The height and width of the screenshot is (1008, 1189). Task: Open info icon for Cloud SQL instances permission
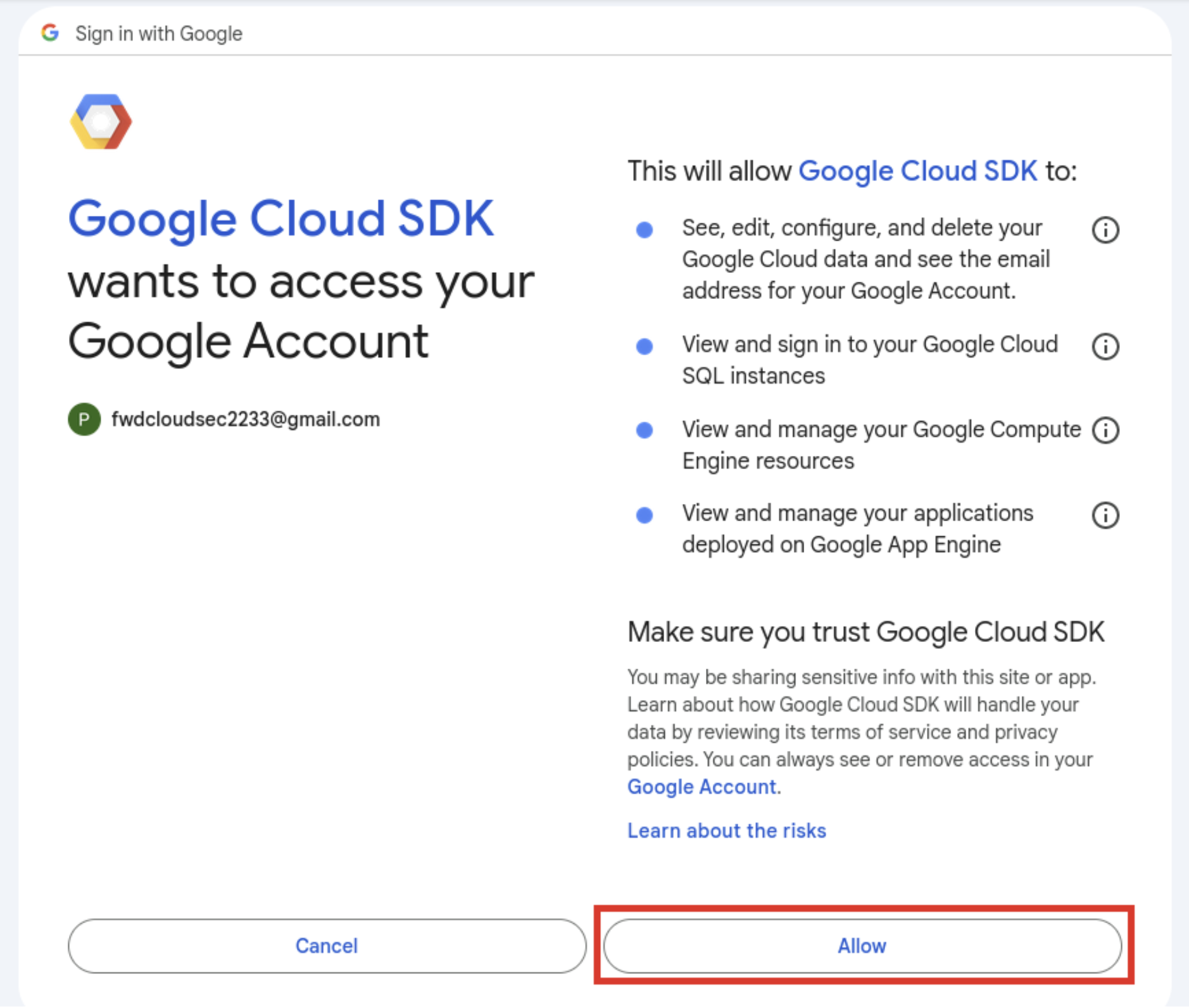[1105, 346]
